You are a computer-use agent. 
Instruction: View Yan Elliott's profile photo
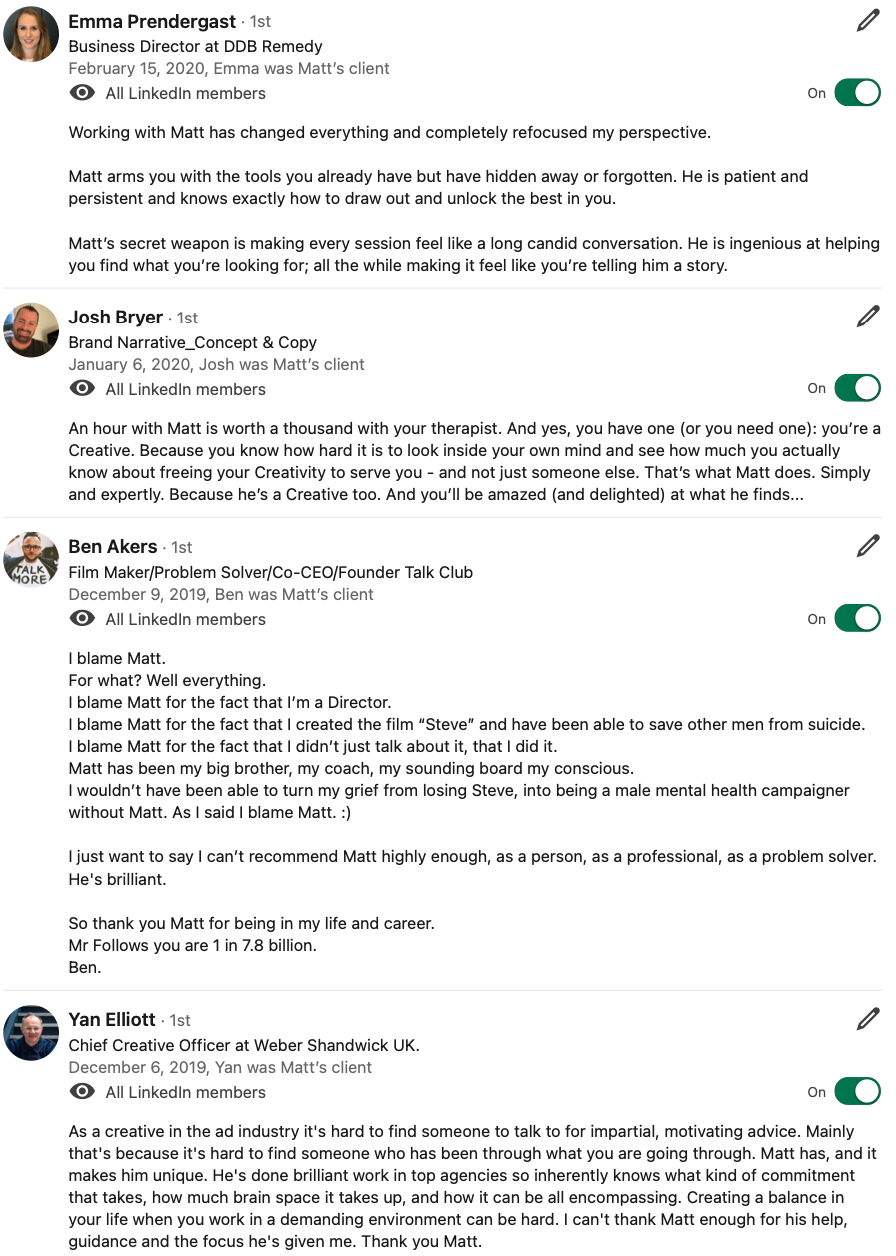[31, 1033]
